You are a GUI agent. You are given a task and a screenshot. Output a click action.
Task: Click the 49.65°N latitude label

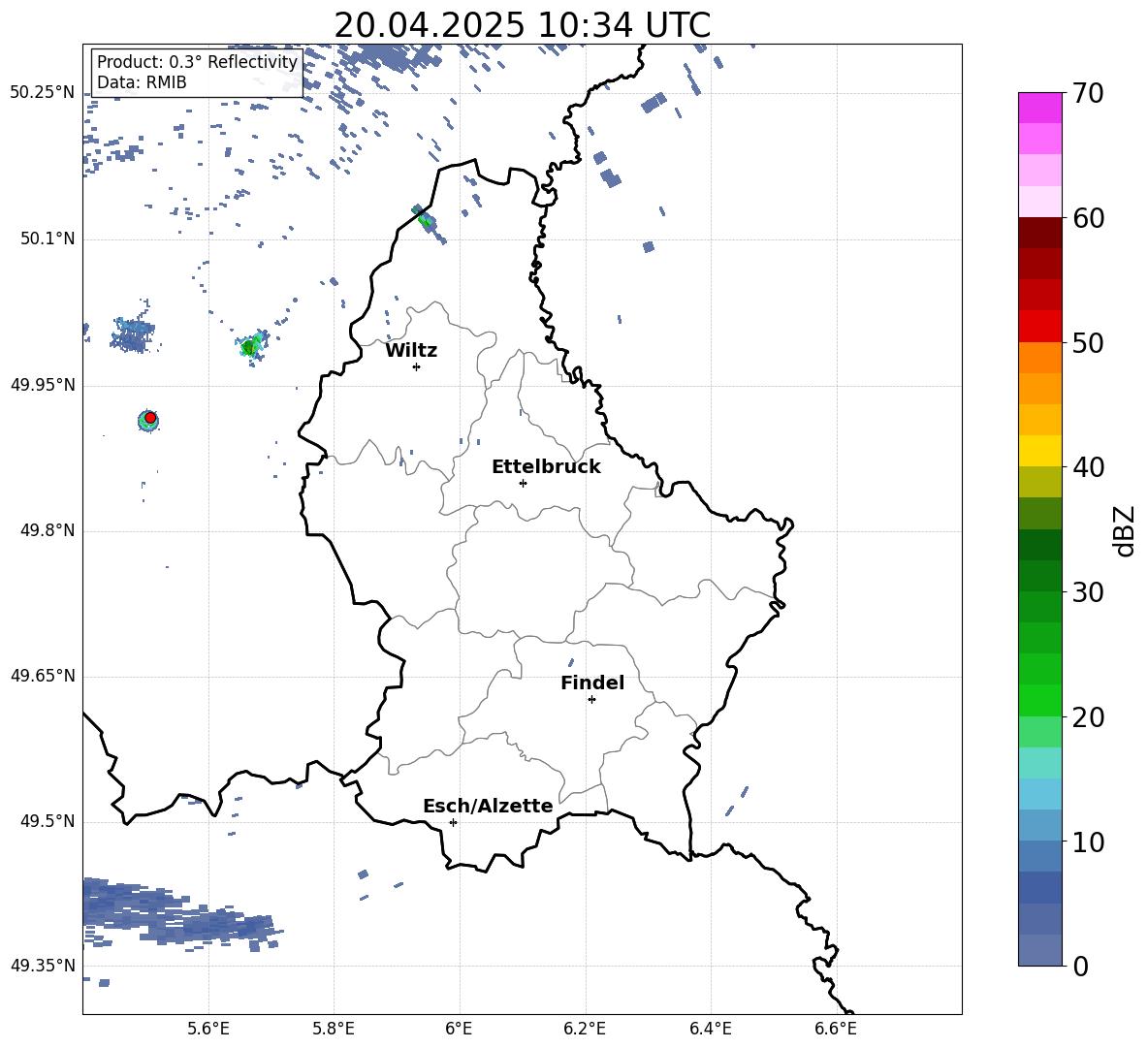(43, 676)
